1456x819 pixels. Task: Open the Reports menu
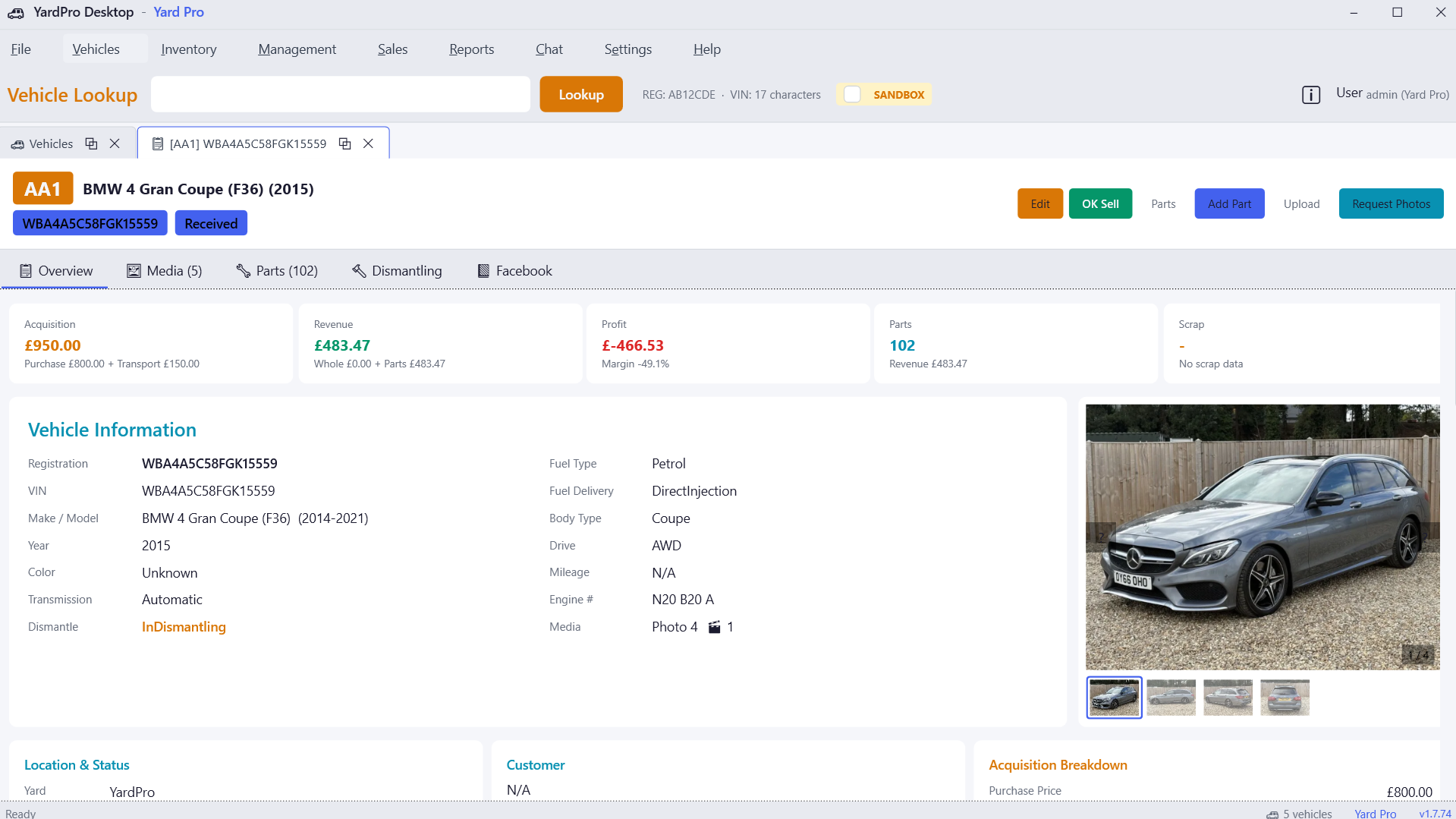coord(471,49)
